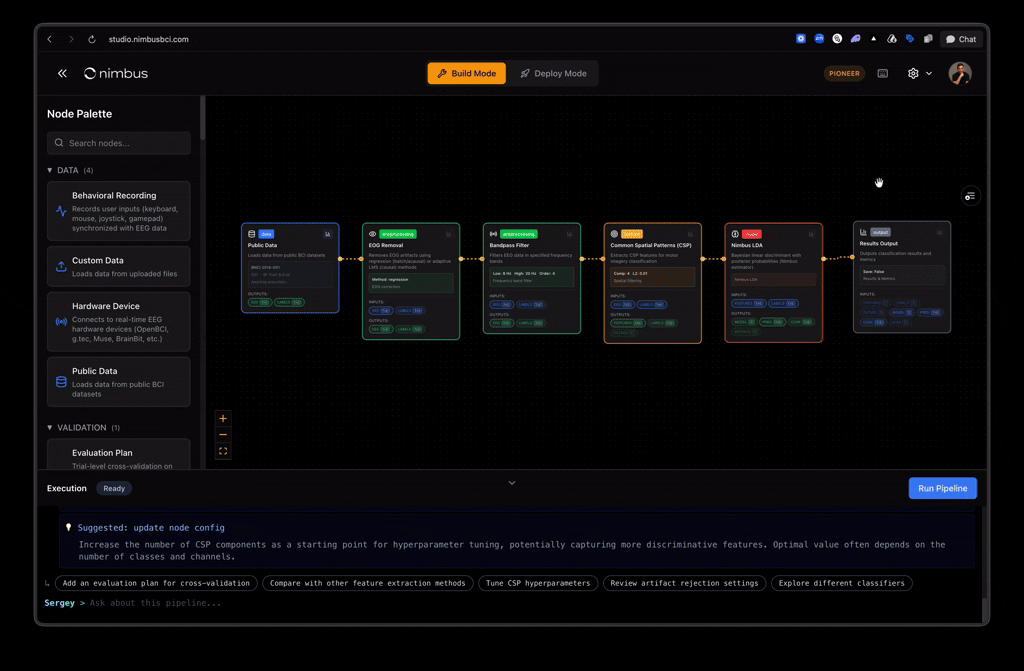Image resolution: width=1024 pixels, height=671 pixels.
Task: Click chart icon on Results Output node
Action: point(940,232)
